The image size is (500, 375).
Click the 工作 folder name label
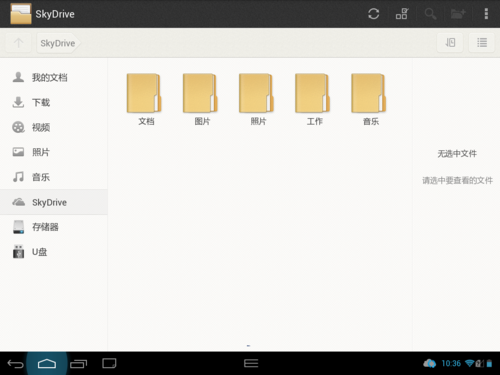315,121
